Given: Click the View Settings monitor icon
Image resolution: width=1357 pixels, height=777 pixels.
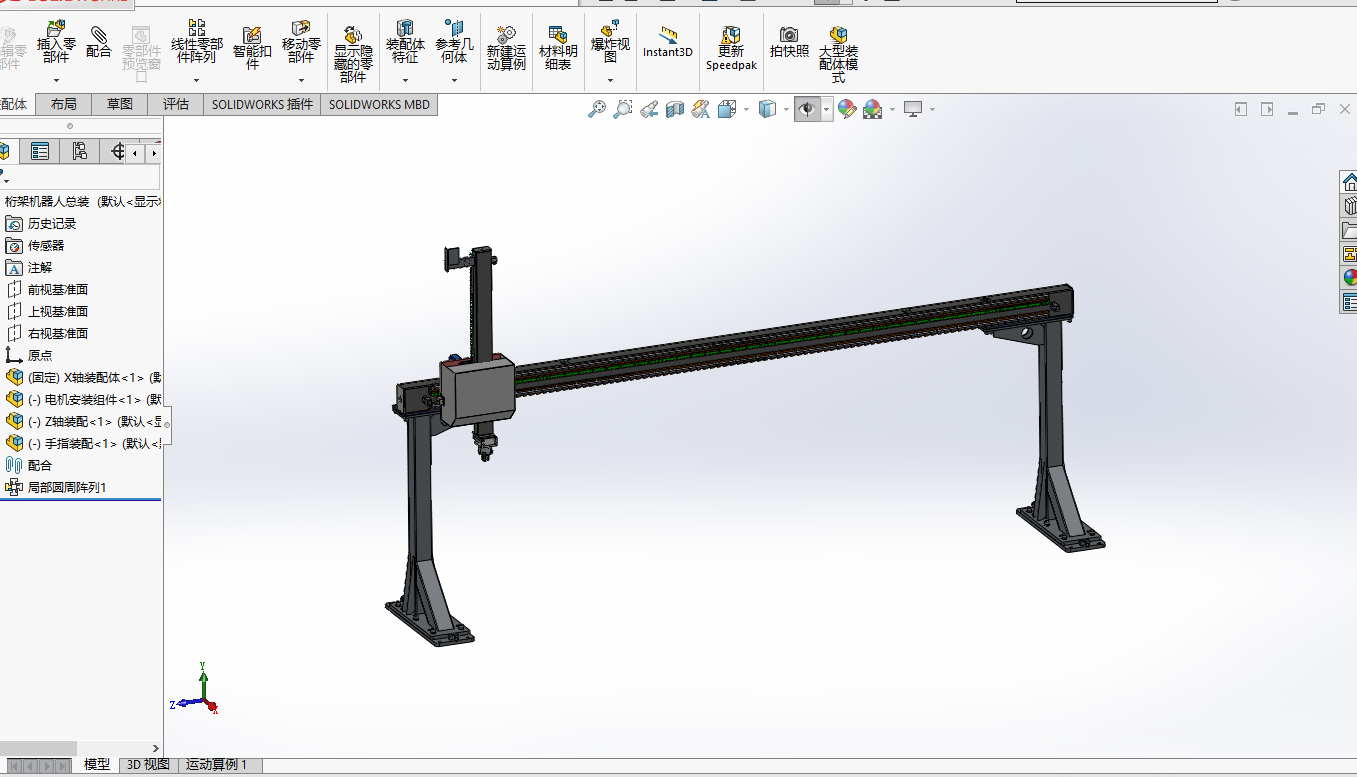Looking at the screenshot, I should [912, 109].
